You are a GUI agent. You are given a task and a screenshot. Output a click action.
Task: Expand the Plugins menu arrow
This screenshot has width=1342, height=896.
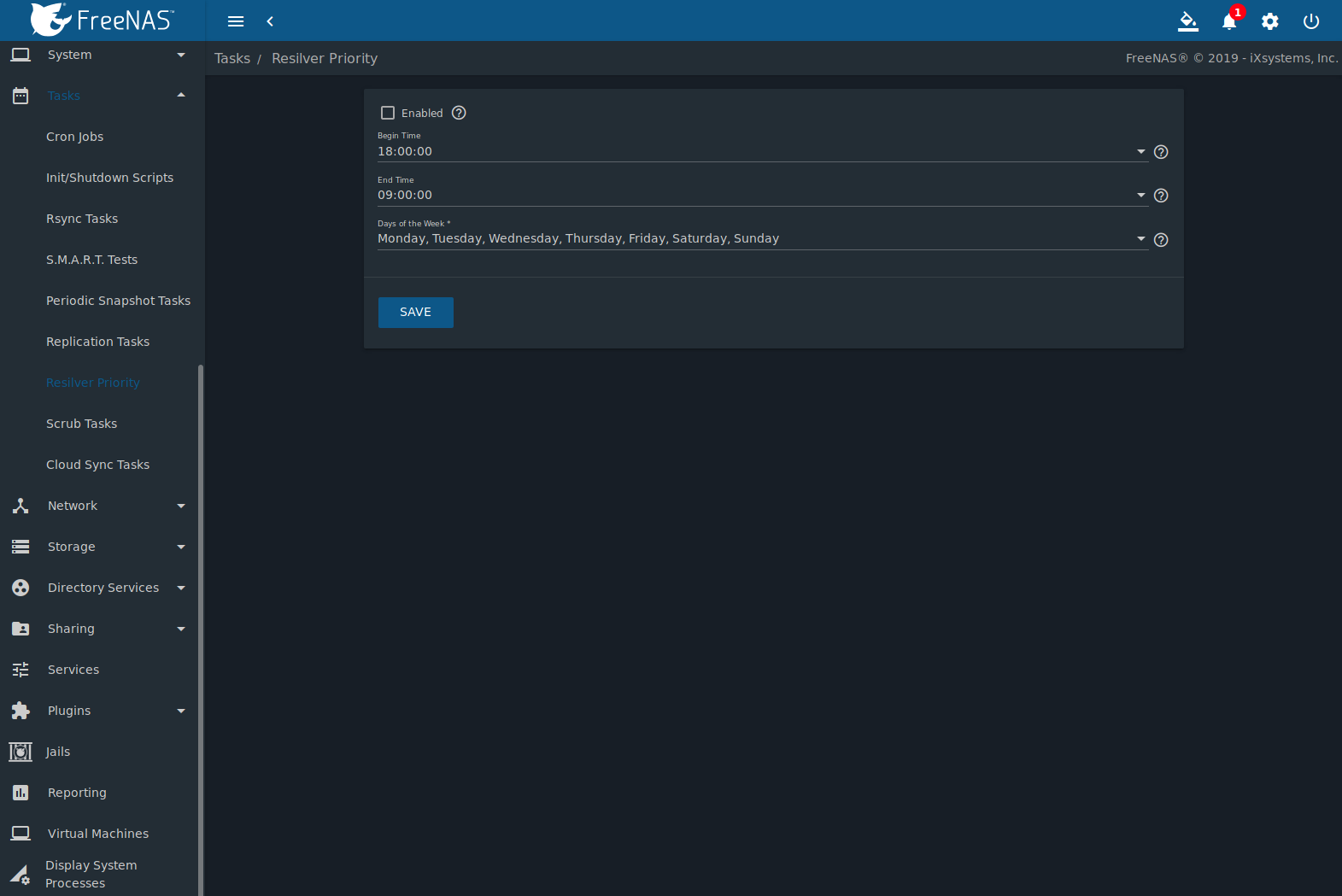[x=181, y=711]
